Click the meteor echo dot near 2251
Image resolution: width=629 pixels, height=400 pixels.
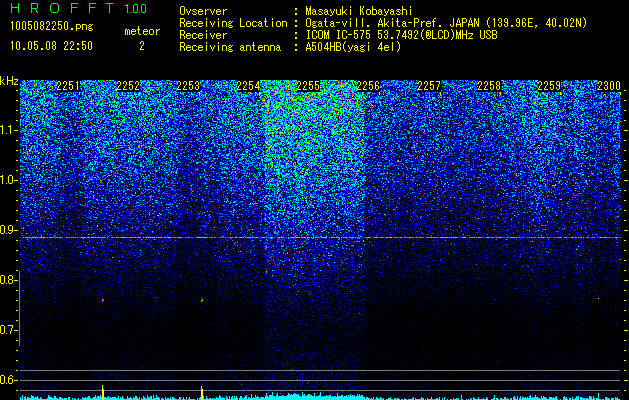tap(103, 300)
